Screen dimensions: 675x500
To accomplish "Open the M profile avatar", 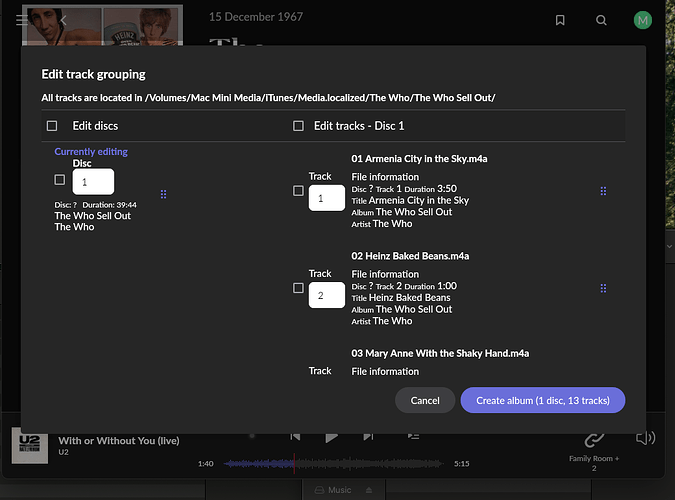I will coord(642,20).
